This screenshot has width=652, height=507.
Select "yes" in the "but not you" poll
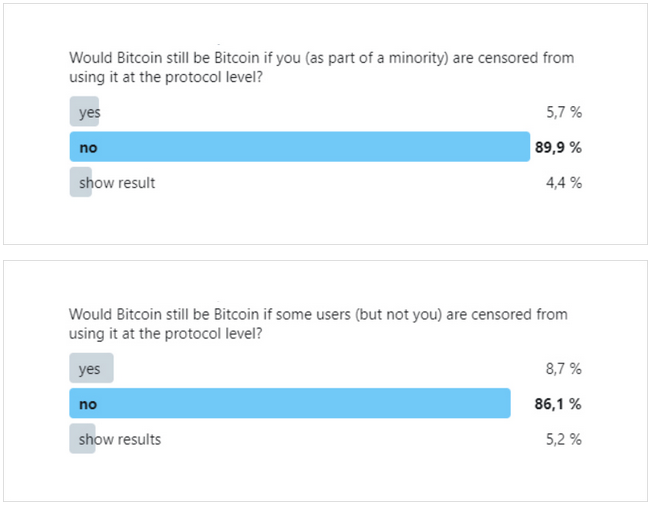pyautogui.click(x=91, y=368)
